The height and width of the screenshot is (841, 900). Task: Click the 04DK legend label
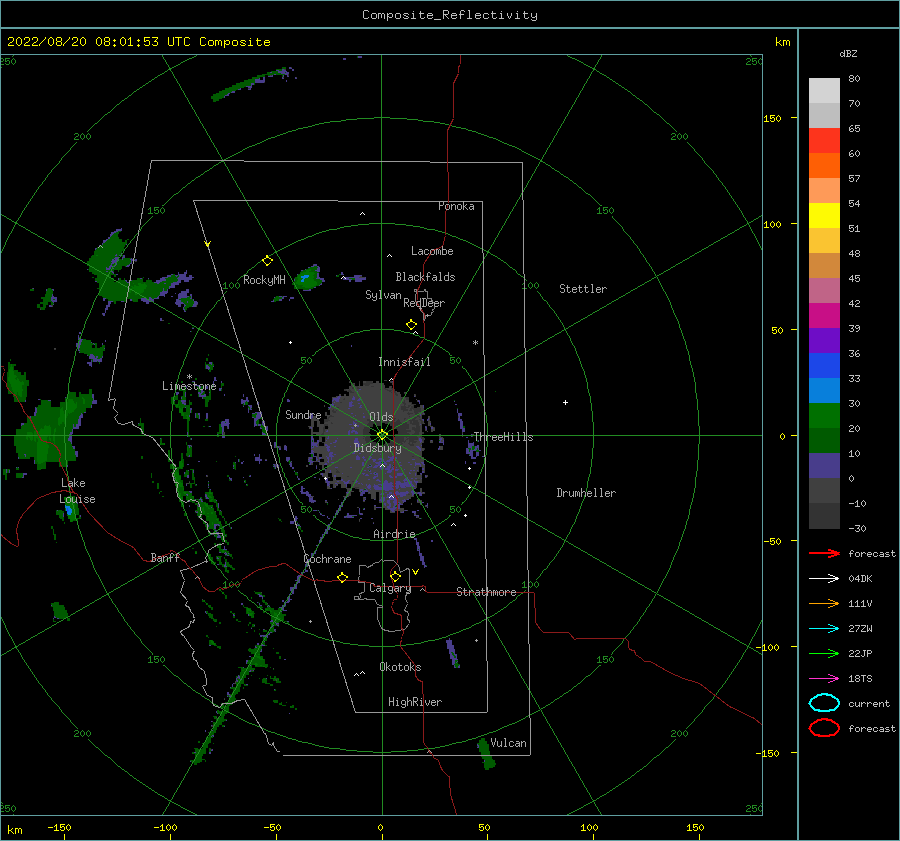click(860, 578)
